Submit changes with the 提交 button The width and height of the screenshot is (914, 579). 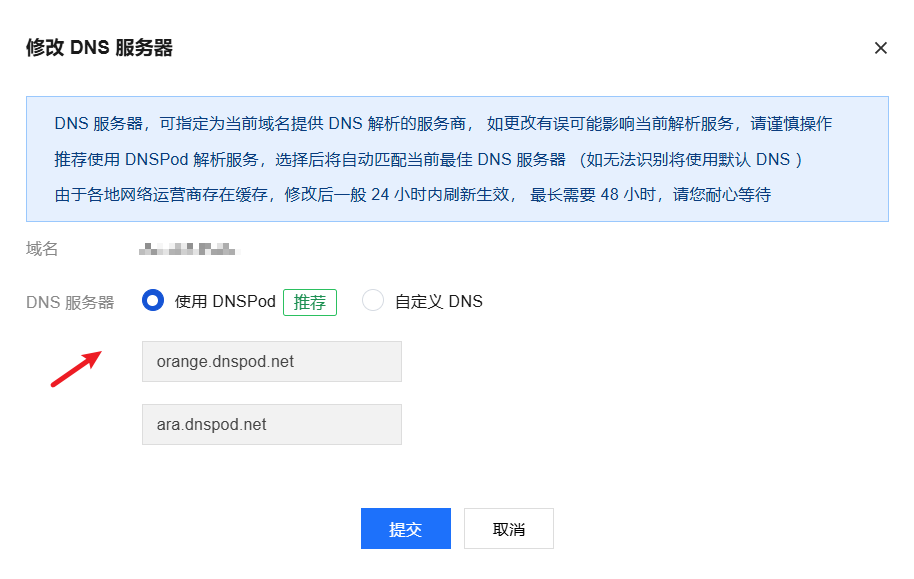tap(405, 529)
